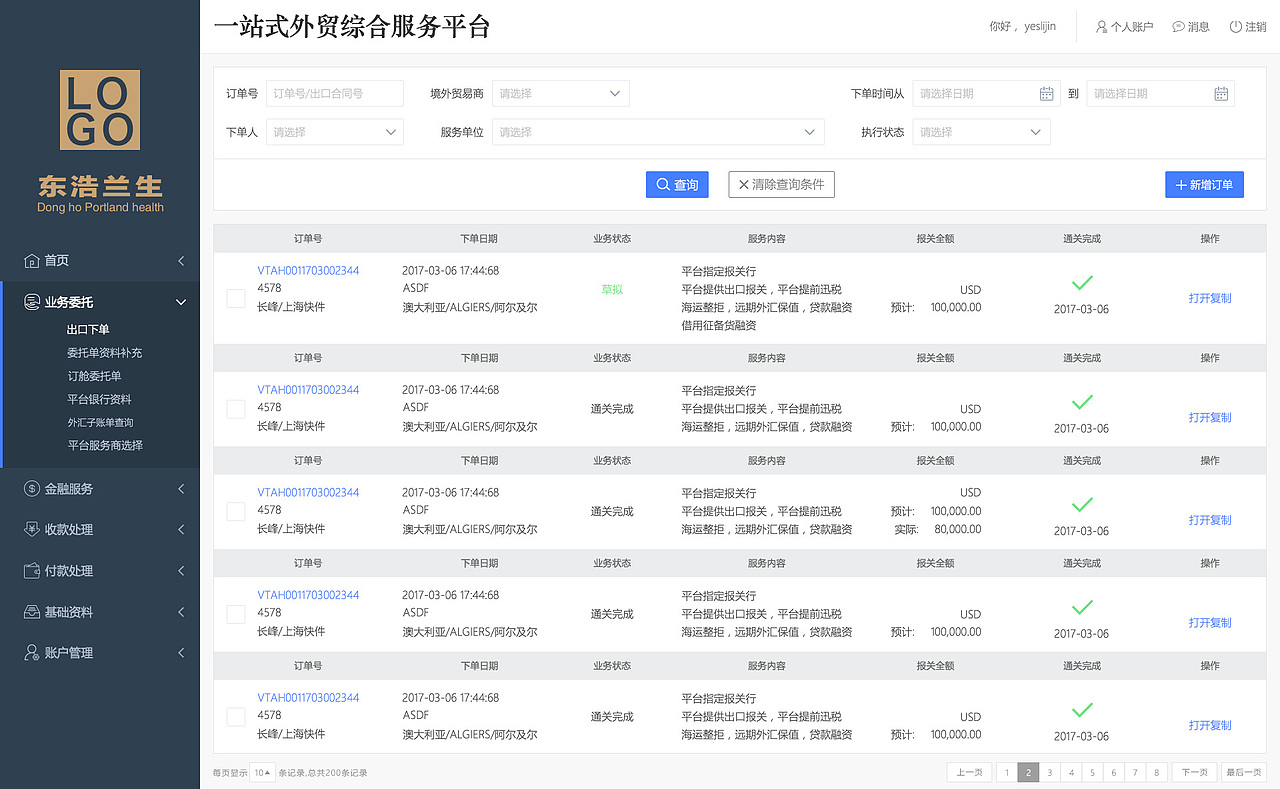Open the calendar icon beside 下单时间从
1280x789 pixels.
(1046, 93)
